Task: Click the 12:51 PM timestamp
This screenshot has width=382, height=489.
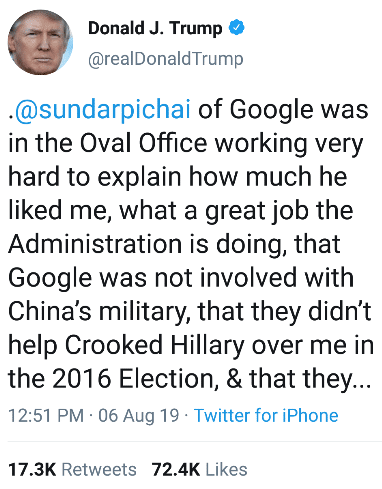Action: coord(46,415)
